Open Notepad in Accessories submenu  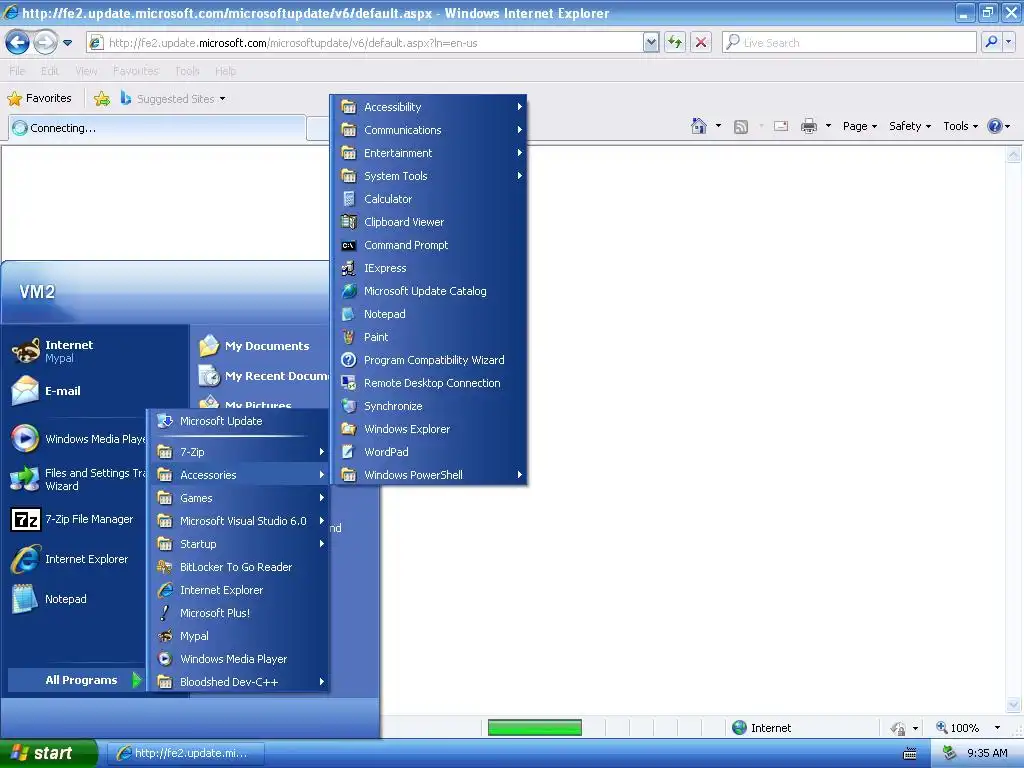click(428, 314)
